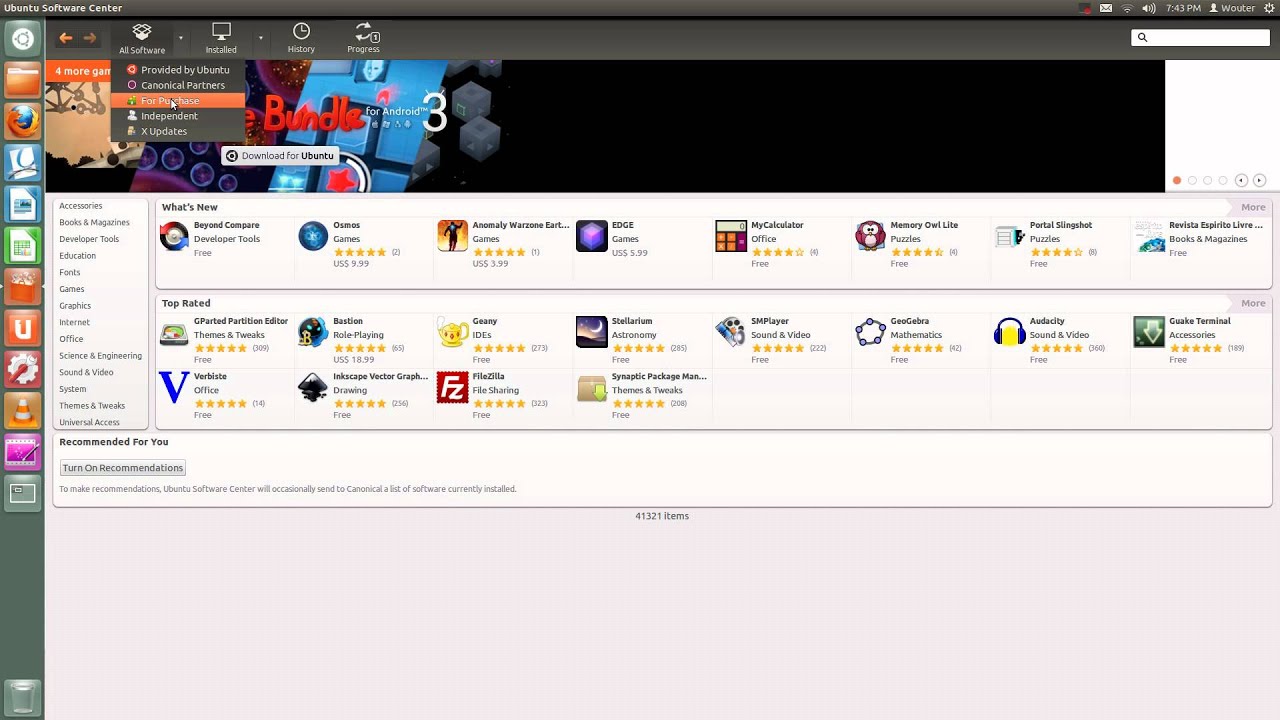Open SMPlayer app icon
The height and width of the screenshot is (720, 1280).
(731, 332)
